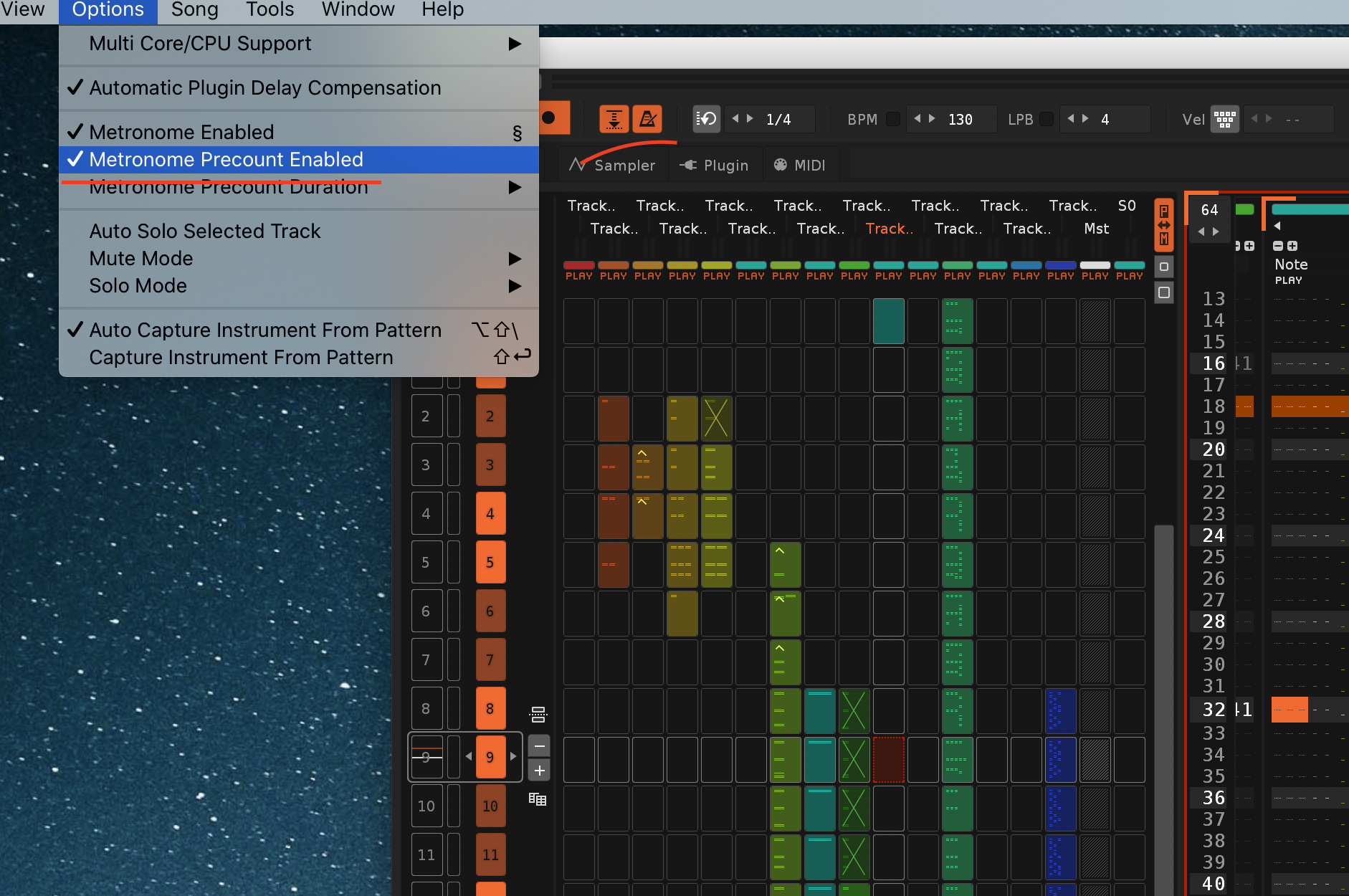The image size is (1349, 896).
Task: Enable Auto Solo Selected Track
Action: 298,231
